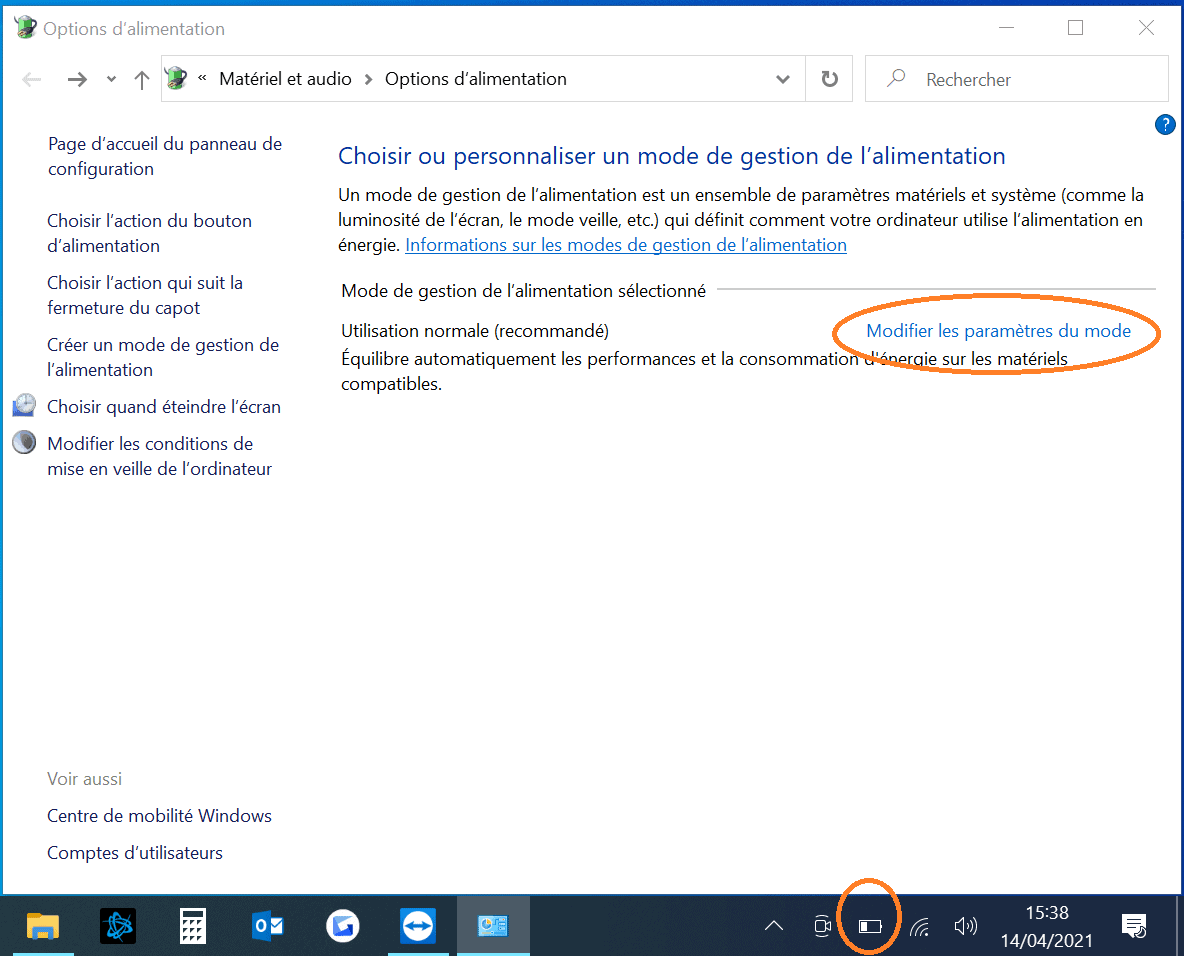Screen dimensions: 1184x956
Task: Open TeamViewer from the taskbar
Action: pyautogui.click(x=418, y=926)
